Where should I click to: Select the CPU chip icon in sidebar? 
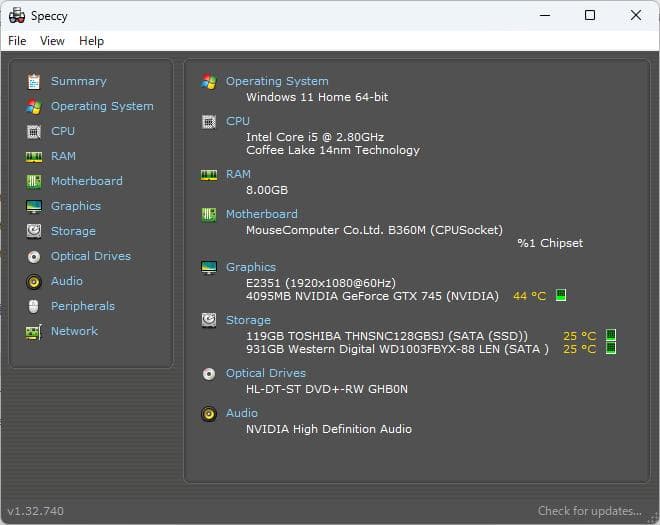(34, 131)
